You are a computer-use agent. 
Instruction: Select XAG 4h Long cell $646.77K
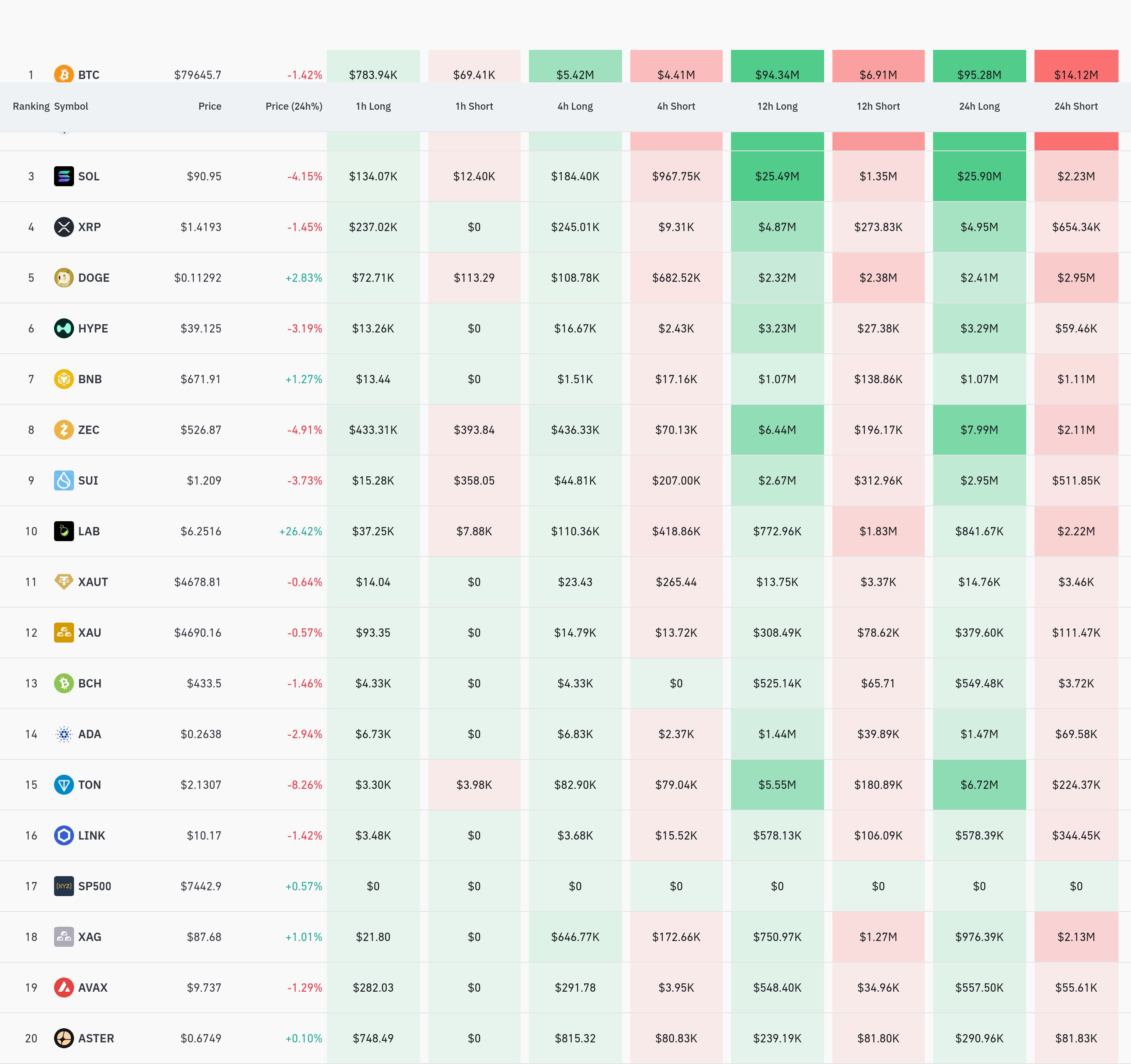pyautogui.click(x=575, y=937)
